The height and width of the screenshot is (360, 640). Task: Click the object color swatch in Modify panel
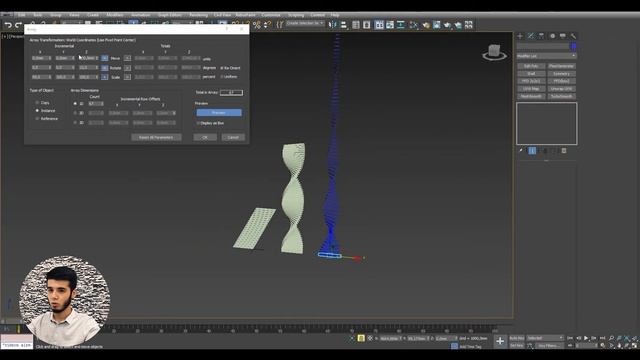pos(573,46)
